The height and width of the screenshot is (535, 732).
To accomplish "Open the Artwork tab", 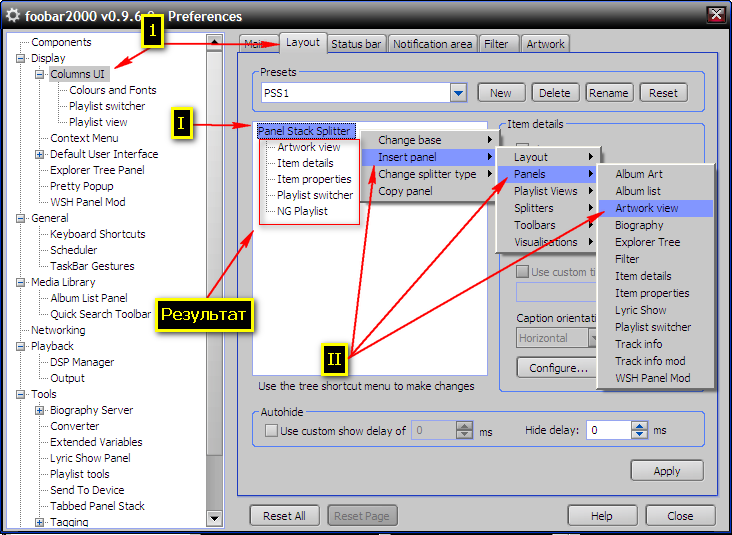I will (x=545, y=44).
